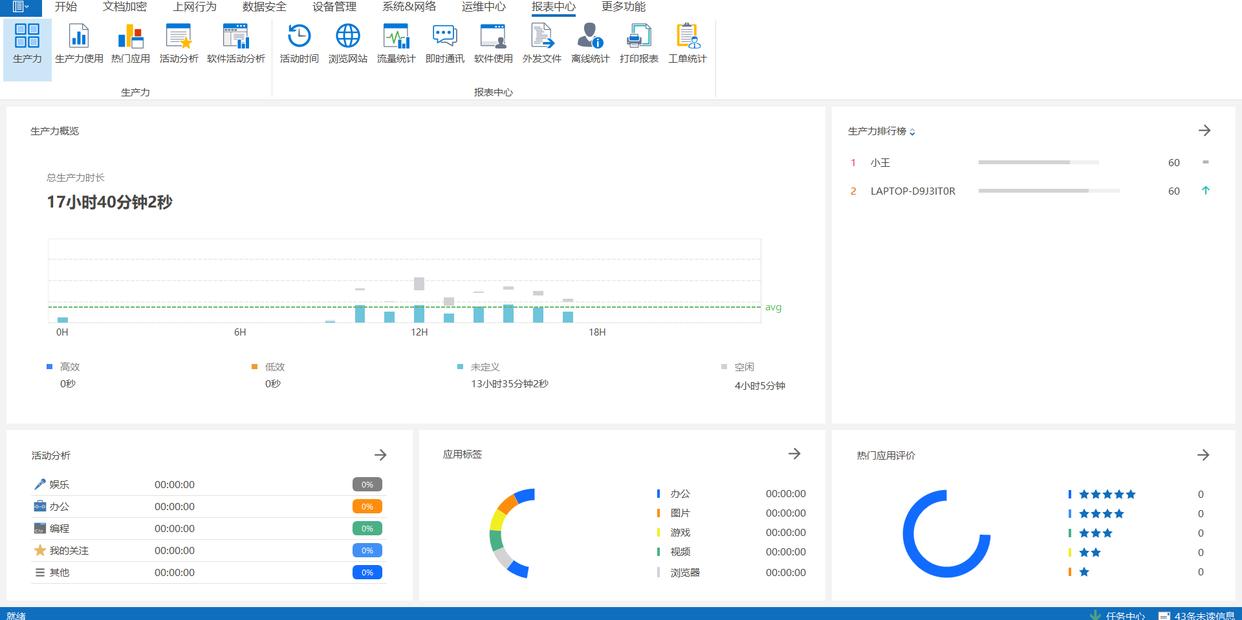Open the application menu dropdown at top-left
The width and height of the screenshot is (1242, 620).
coord(20,7)
